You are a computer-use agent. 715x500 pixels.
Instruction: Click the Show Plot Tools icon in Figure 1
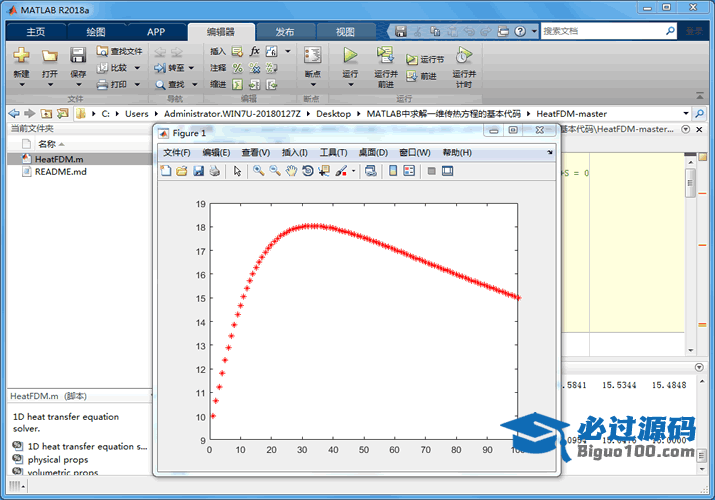447,171
